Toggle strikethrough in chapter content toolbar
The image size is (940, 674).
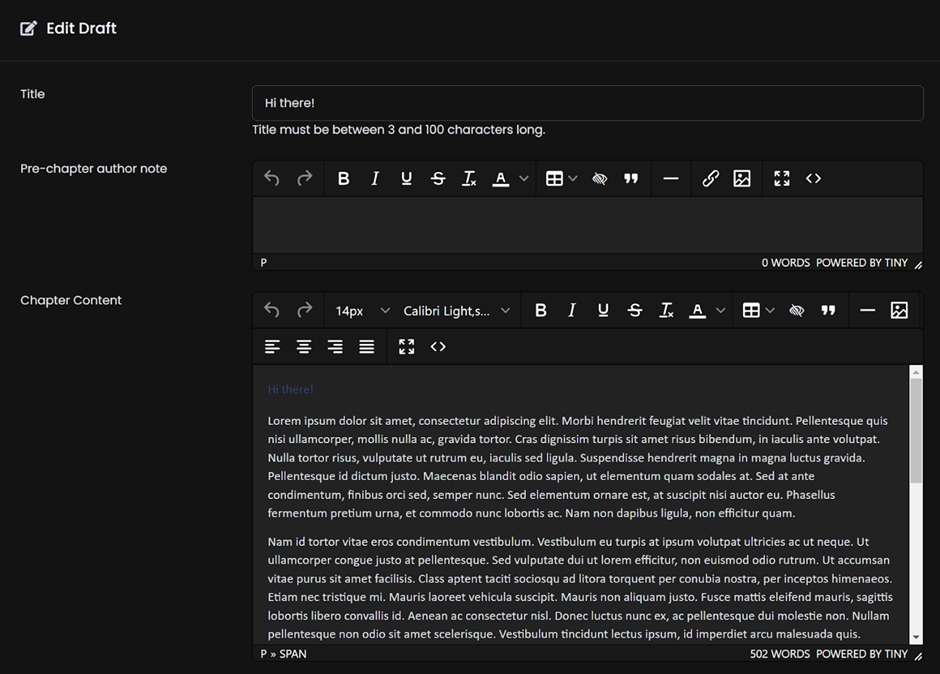(x=635, y=311)
